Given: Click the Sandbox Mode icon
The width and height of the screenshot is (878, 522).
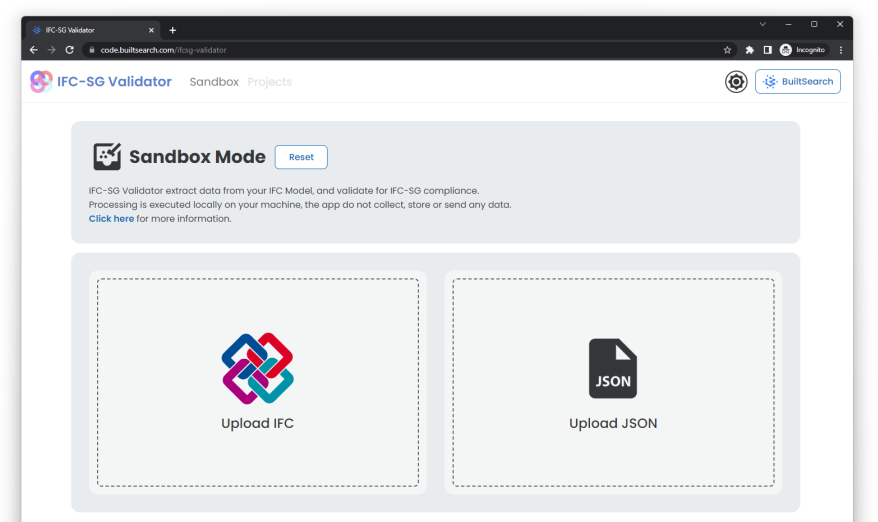Looking at the screenshot, I should 107,156.
